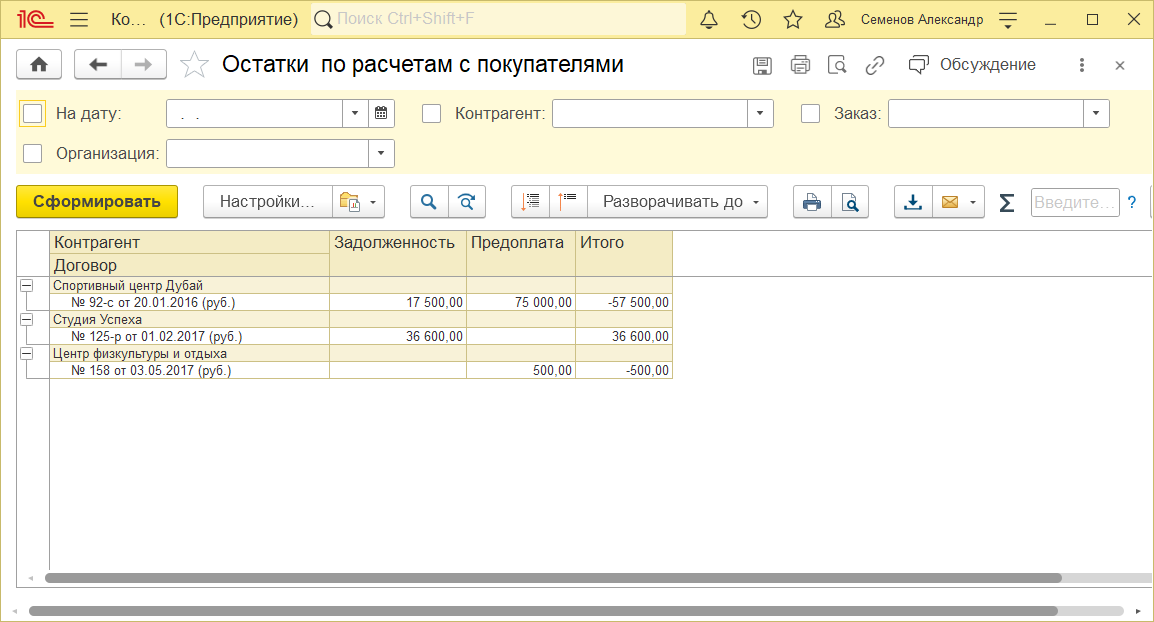Open Контрагент dropdown arrow
This screenshot has height=622, width=1154.
[760, 113]
